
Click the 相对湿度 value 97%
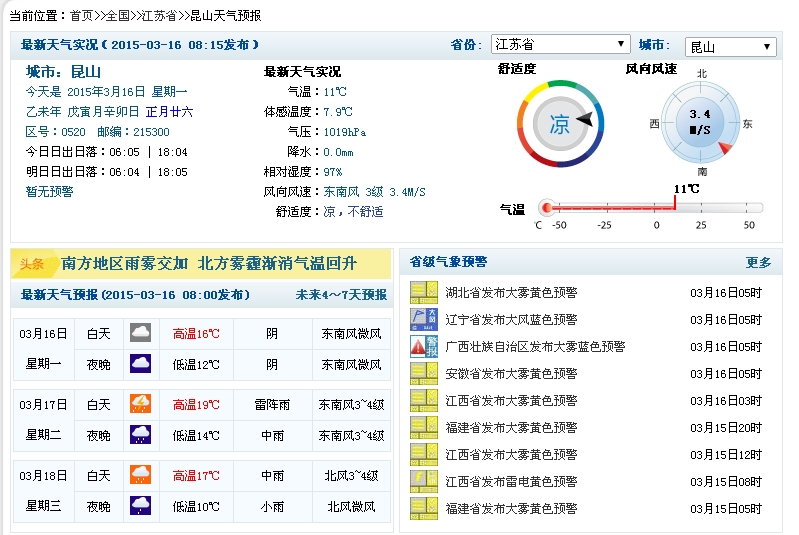[x=333, y=172]
